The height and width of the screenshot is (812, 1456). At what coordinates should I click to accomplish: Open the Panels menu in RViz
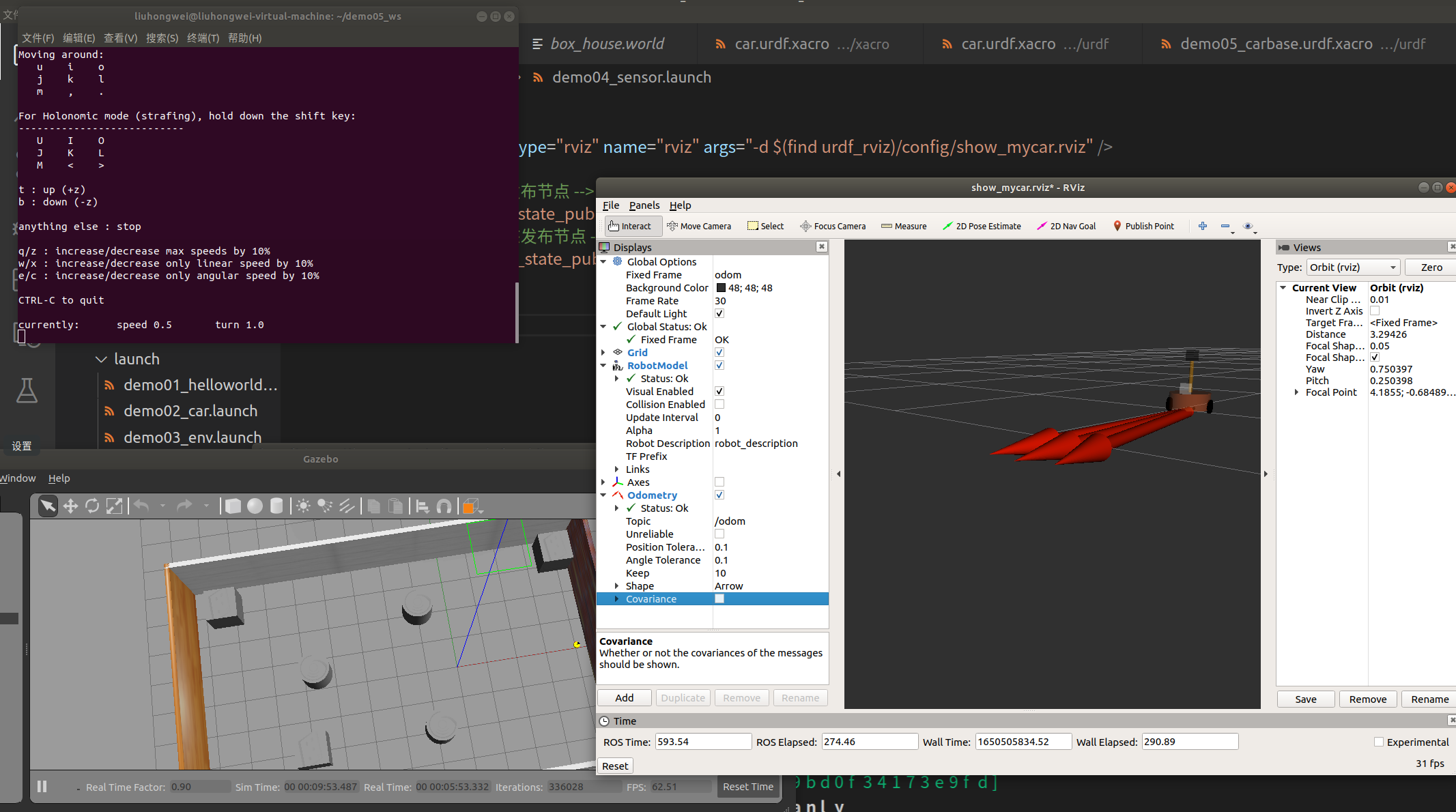pyautogui.click(x=644, y=205)
